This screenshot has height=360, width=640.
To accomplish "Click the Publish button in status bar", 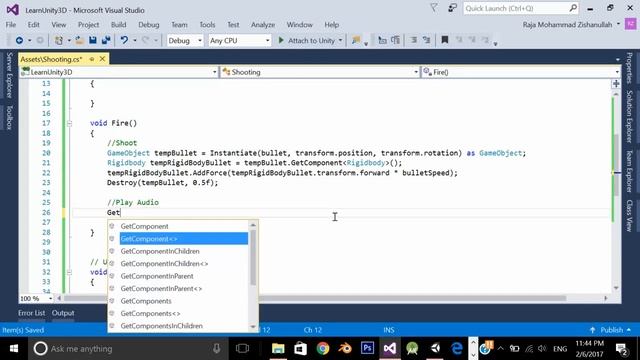I will point(611,330).
